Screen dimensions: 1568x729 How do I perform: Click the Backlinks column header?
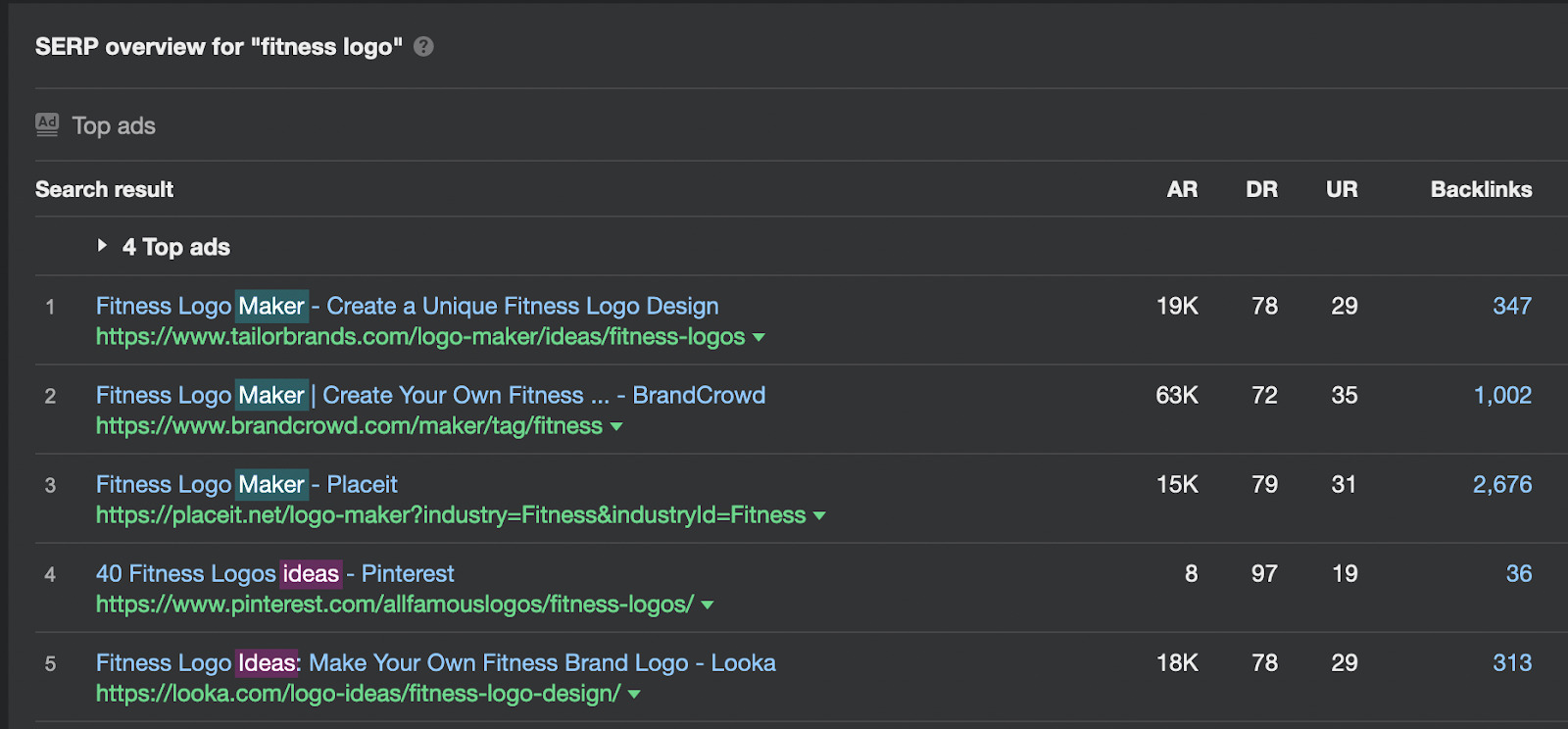click(1481, 189)
